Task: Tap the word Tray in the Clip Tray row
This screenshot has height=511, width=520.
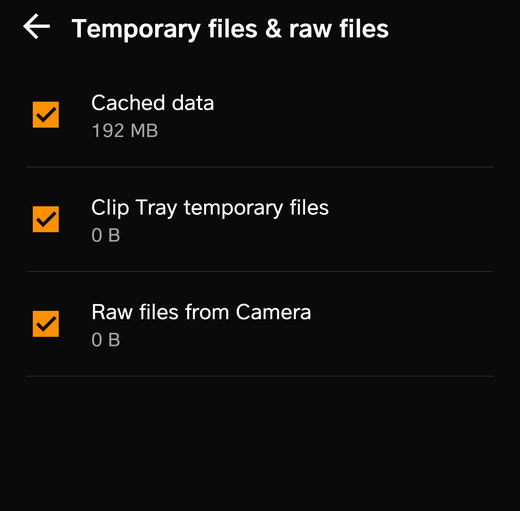Action: (156, 209)
